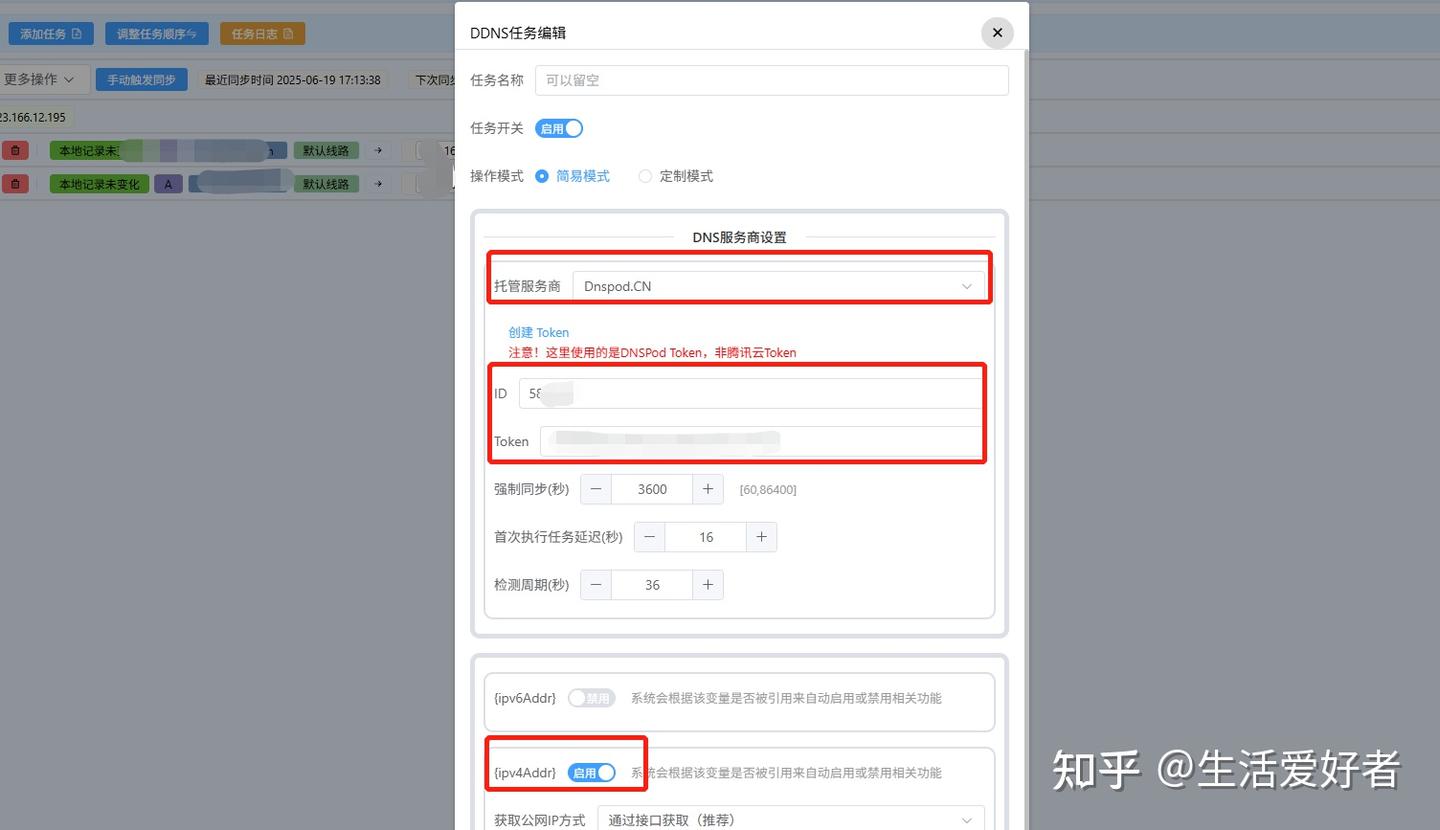The width and height of the screenshot is (1440, 830).
Task: Click the 创建 Token link
Action: click(x=539, y=332)
